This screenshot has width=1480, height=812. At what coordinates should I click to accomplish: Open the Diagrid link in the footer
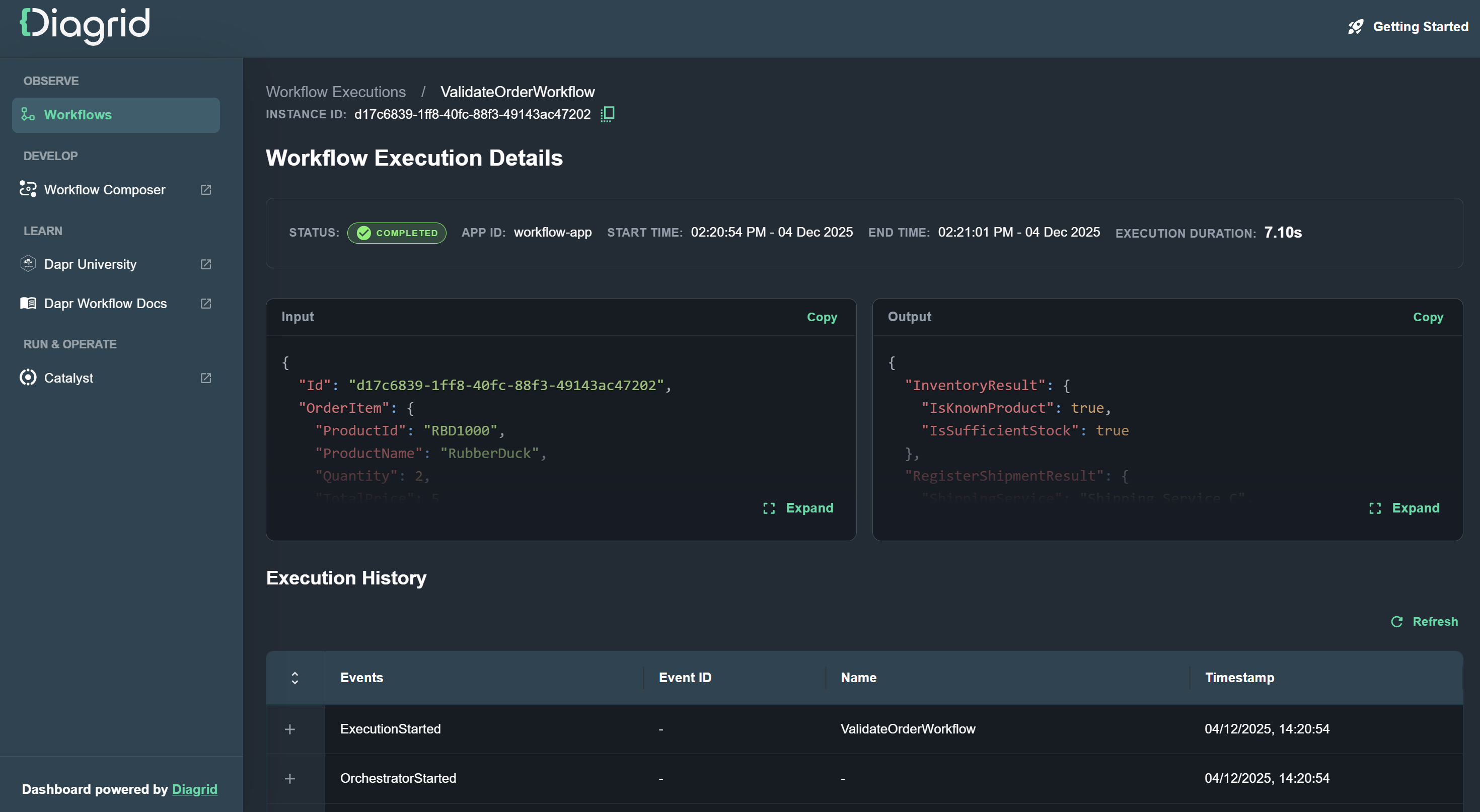click(195, 789)
